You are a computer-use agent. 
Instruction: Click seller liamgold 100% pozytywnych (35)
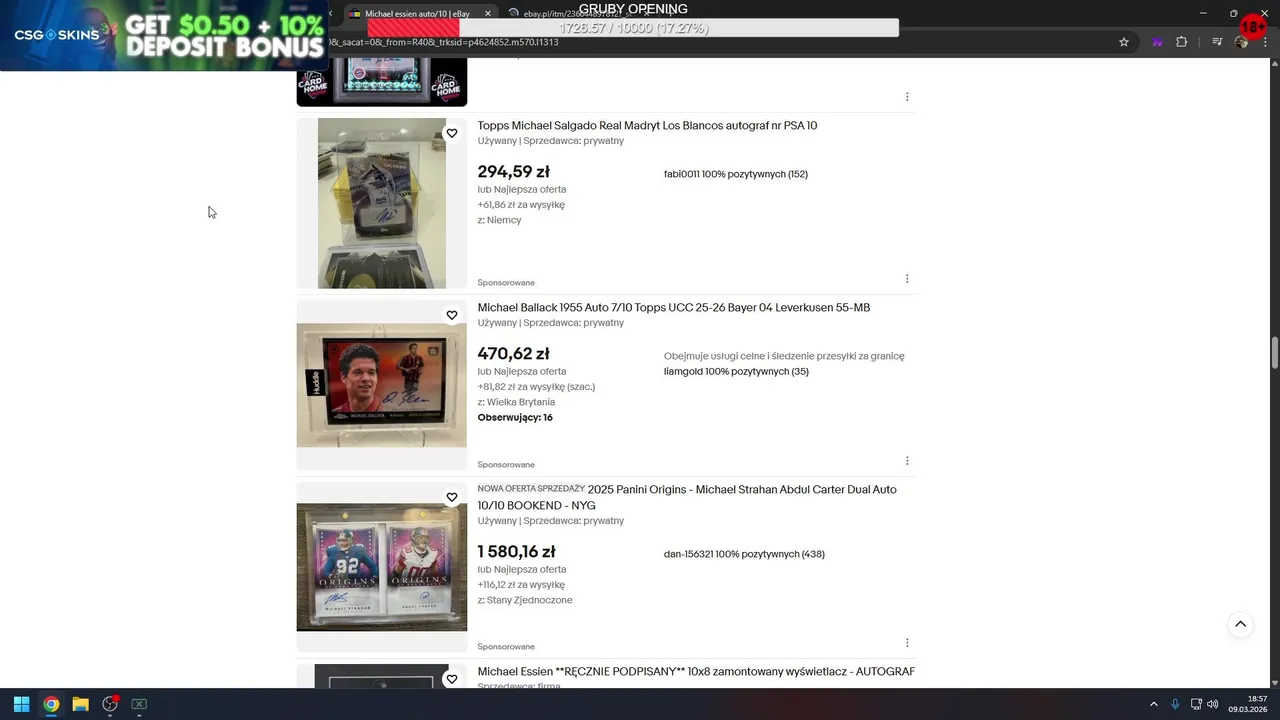pos(736,372)
